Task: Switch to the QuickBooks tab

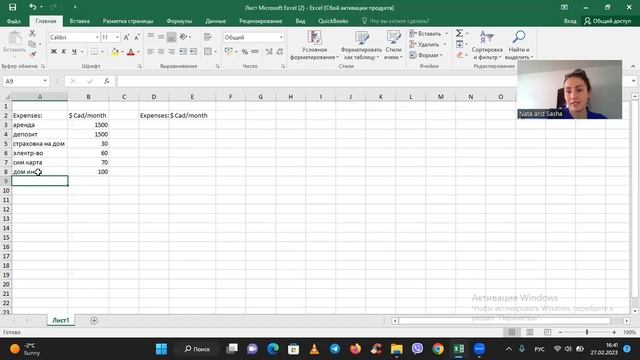Action: pyautogui.click(x=333, y=21)
